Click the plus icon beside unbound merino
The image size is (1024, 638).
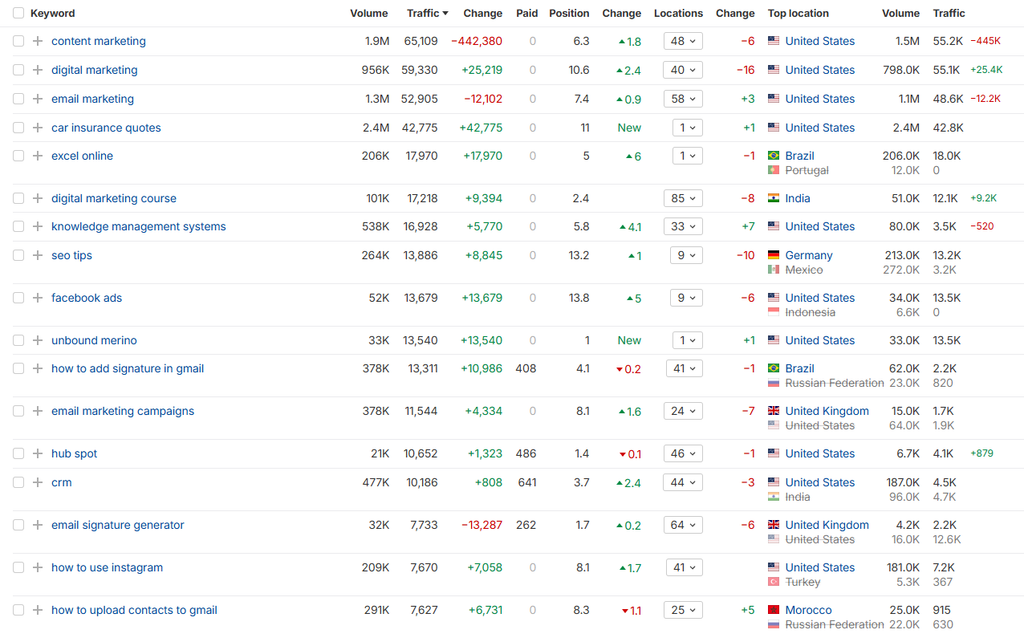tap(38, 340)
